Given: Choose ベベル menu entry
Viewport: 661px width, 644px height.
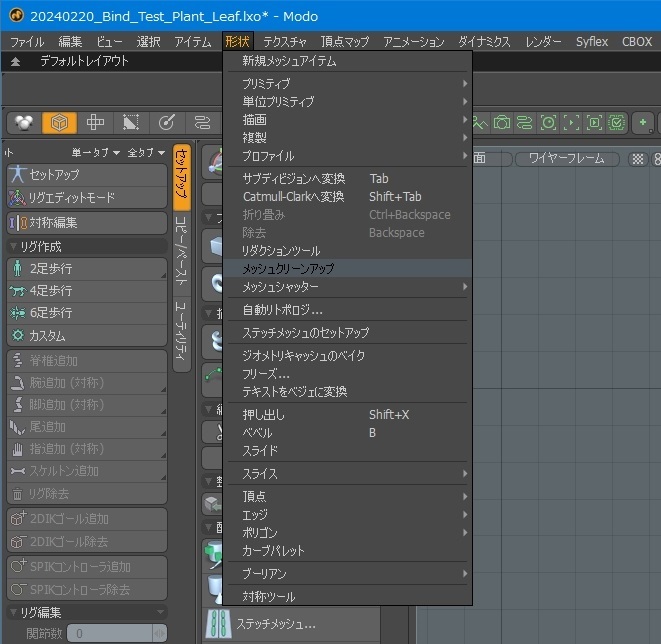Looking at the screenshot, I should tap(347, 433).
